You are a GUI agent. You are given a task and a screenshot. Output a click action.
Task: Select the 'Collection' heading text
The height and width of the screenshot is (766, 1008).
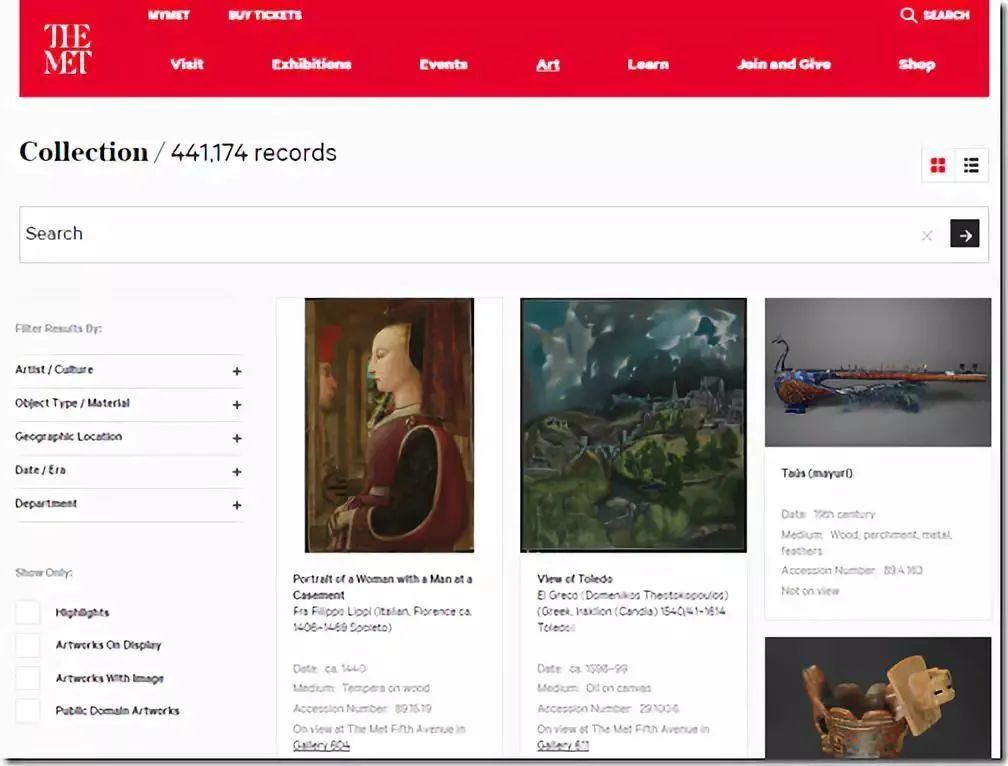(84, 152)
